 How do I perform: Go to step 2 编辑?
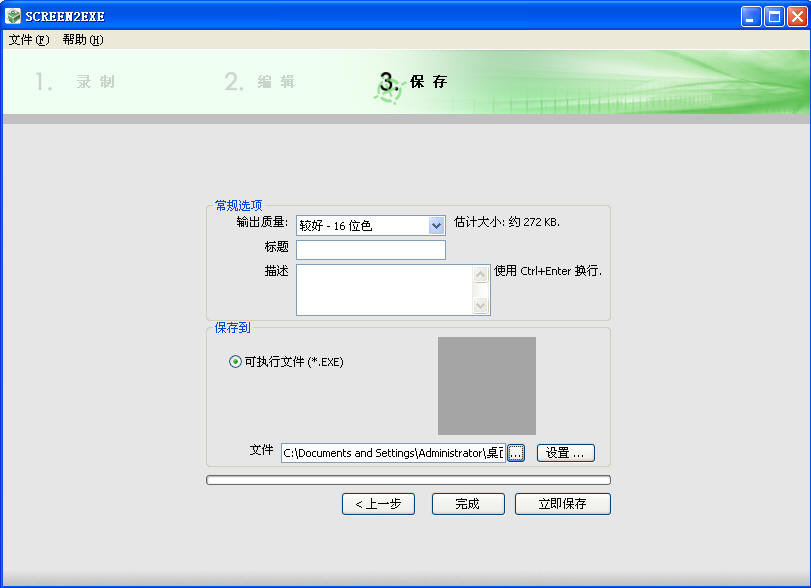[260, 82]
